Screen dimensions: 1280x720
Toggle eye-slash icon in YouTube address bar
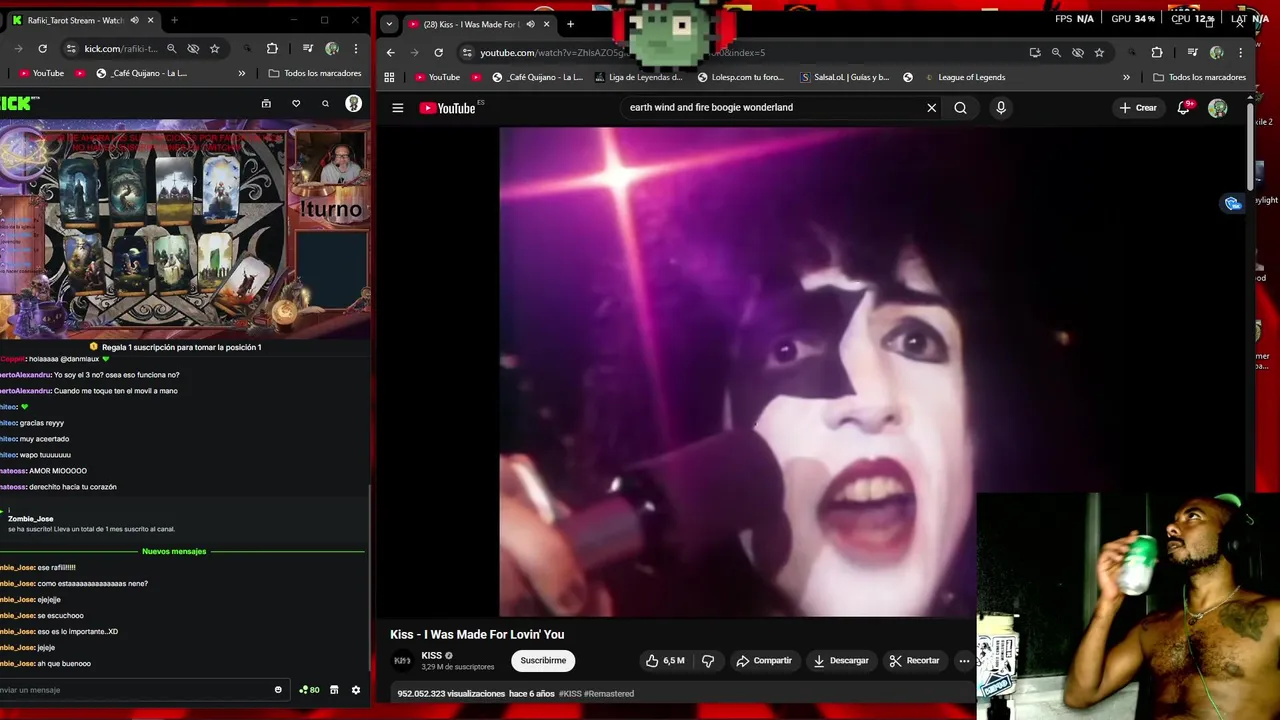point(1077,53)
